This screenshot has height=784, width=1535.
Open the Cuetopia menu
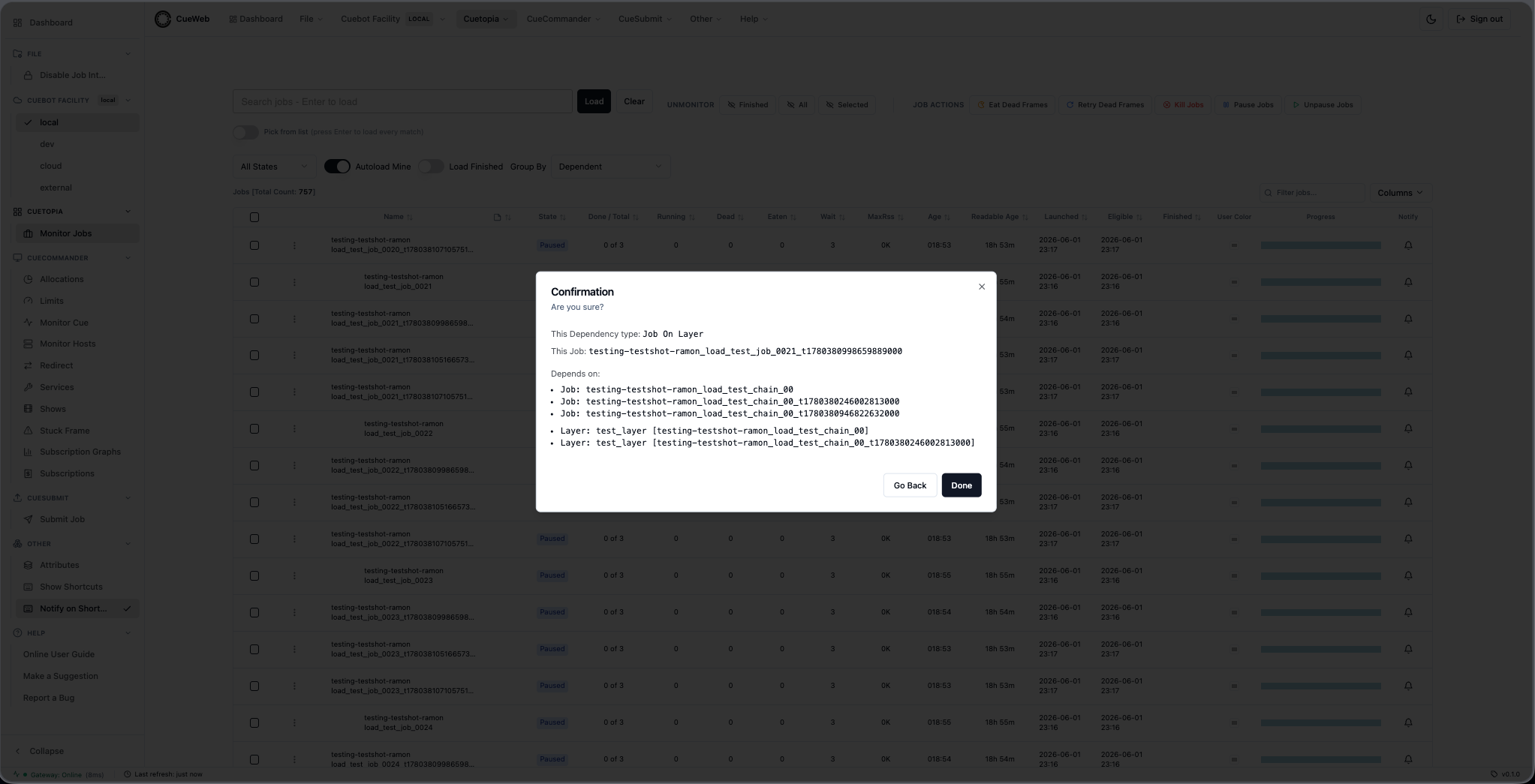486,19
